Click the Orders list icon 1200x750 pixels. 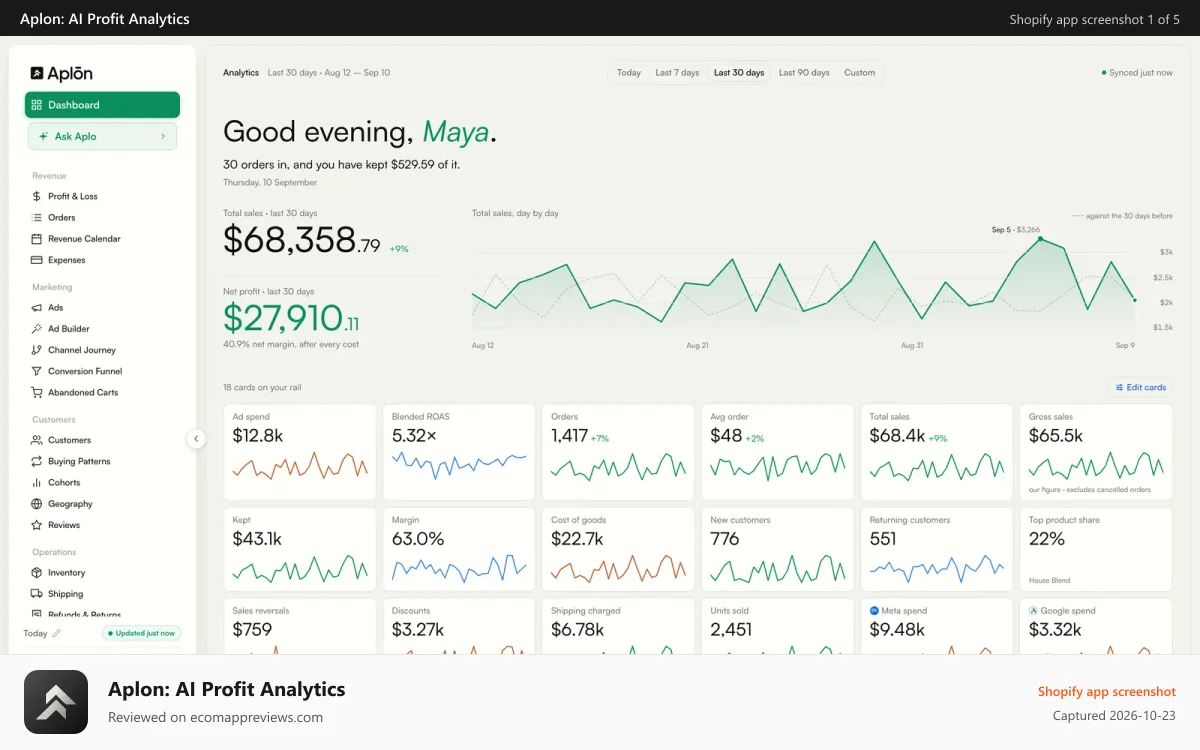click(x=37, y=217)
